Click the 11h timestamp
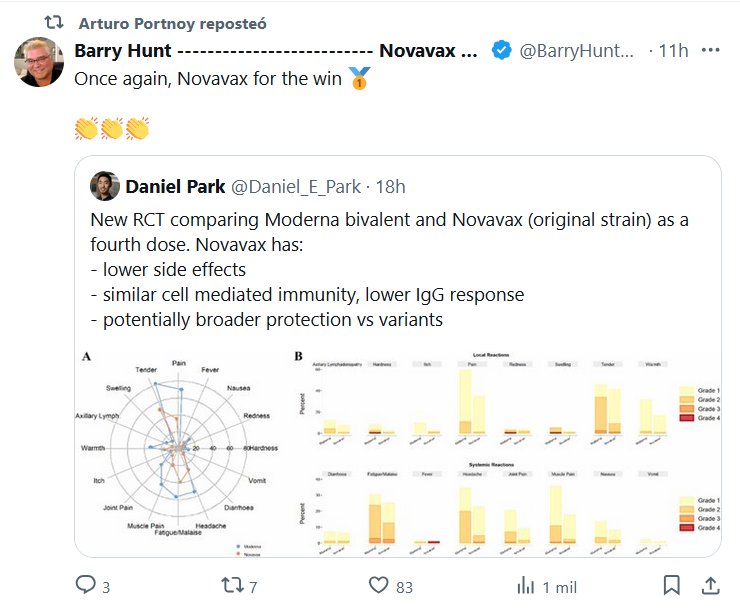The height and width of the screenshot is (612, 740). pos(673,51)
